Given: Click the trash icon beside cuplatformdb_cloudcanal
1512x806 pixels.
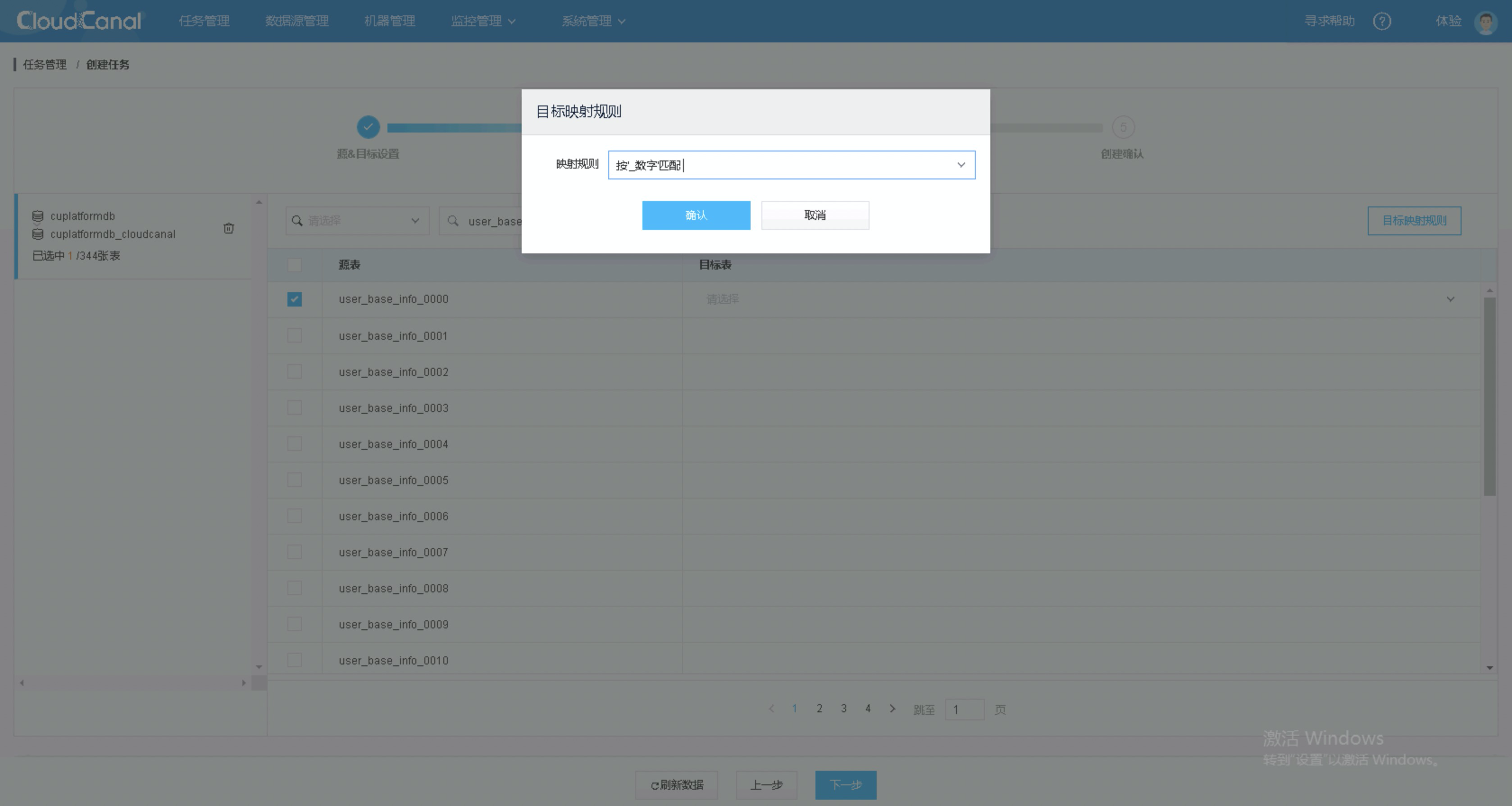Looking at the screenshot, I should [x=229, y=228].
